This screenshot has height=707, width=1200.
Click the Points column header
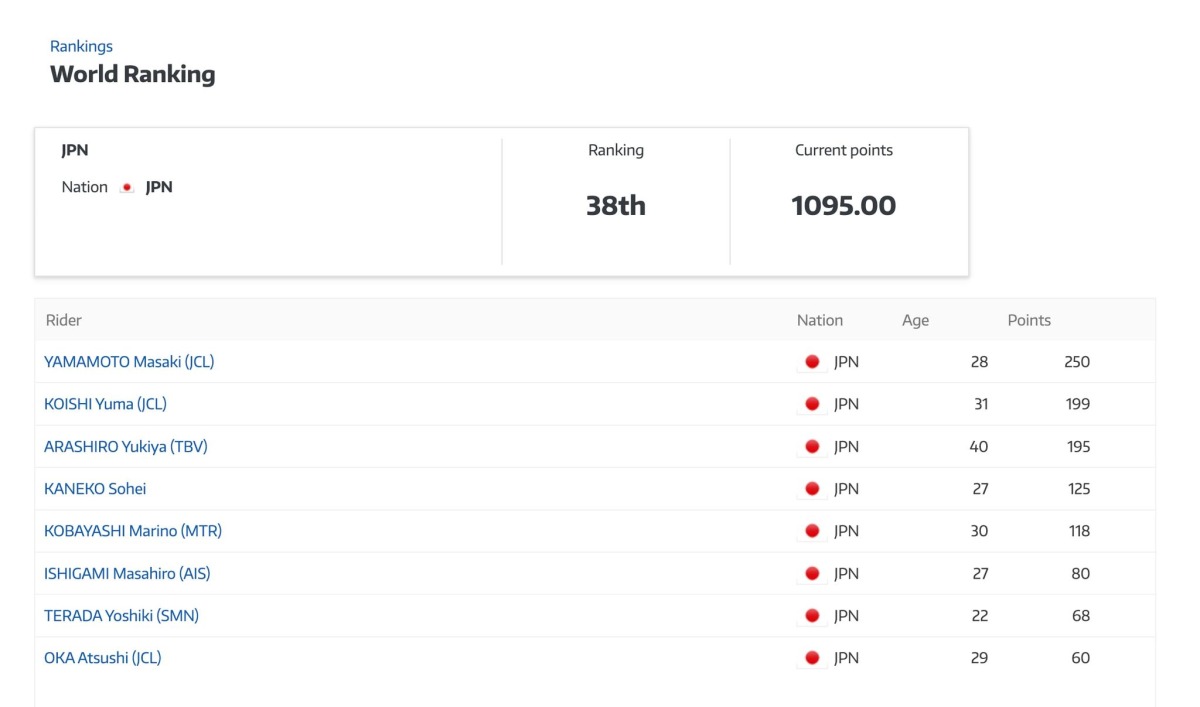click(1029, 320)
